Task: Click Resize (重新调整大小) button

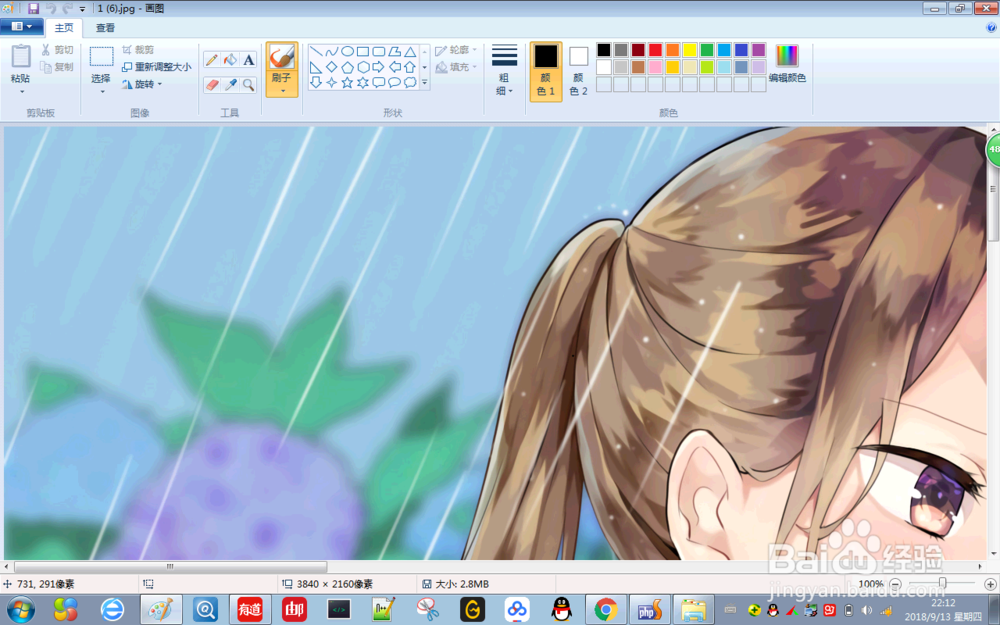Action: click(x=156, y=67)
